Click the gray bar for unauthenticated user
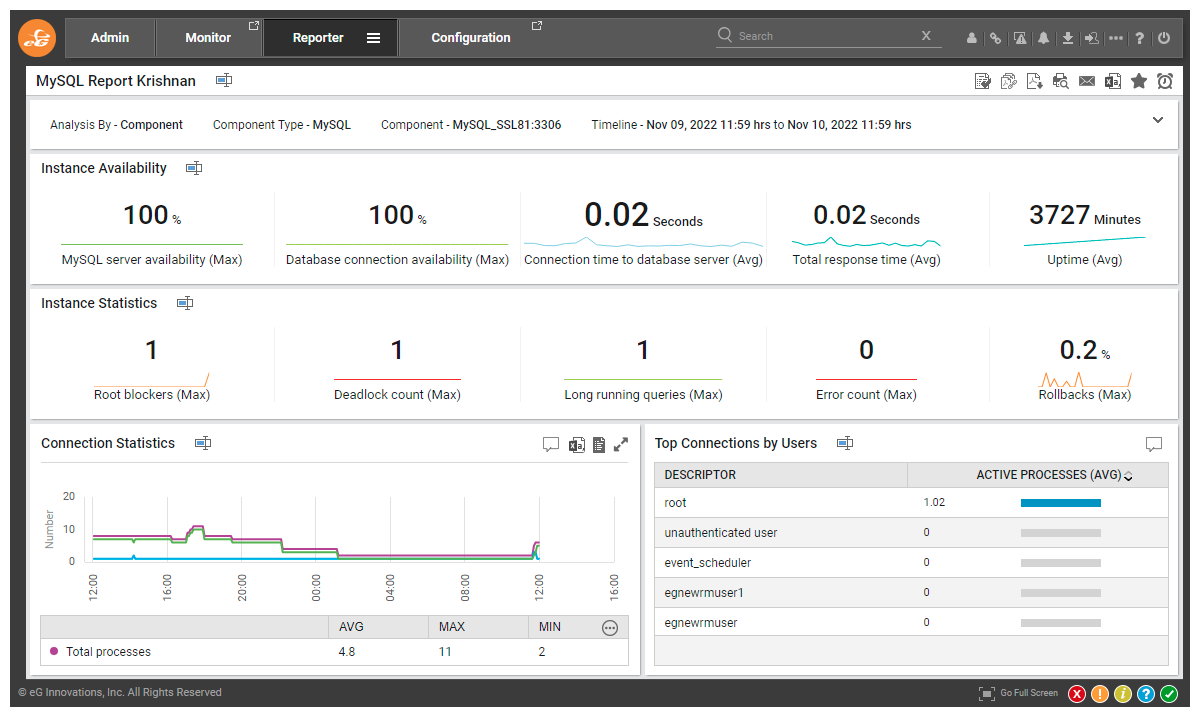Screen dimensions: 1200x717 pyautogui.click(x=1061, y=533)
